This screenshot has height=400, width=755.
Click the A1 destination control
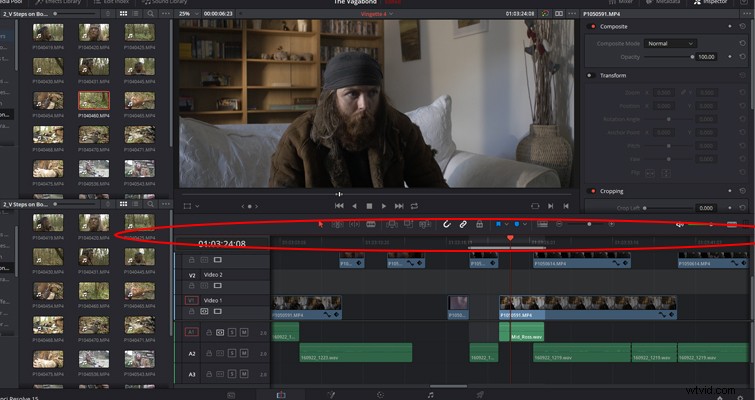(x=192, y=332)
